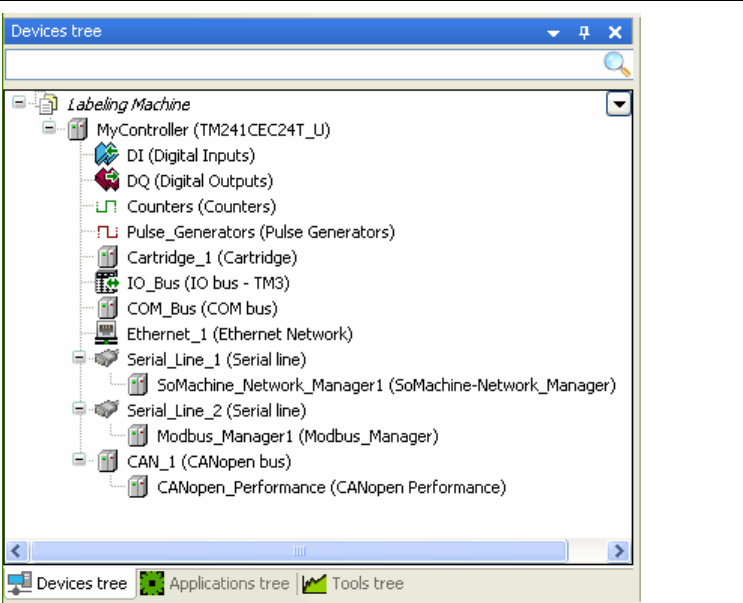Click the magnifier search icon
Screen dimensions: 743x603
(x=616, y=64)
